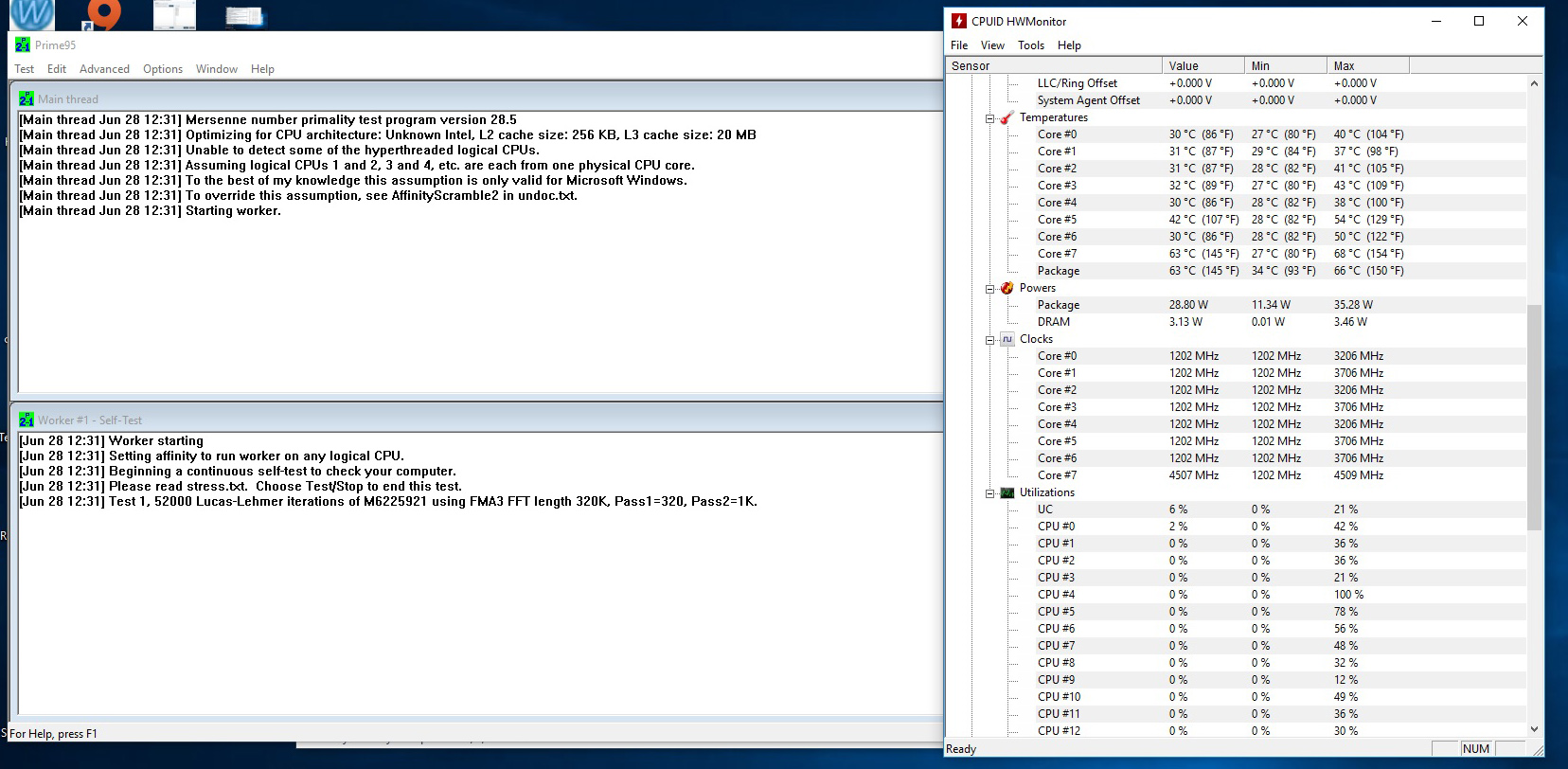The width and height of the screenshot is (1568, 769).
Task: Click the Clocks waveform icon
Action: click(1007, 339)
